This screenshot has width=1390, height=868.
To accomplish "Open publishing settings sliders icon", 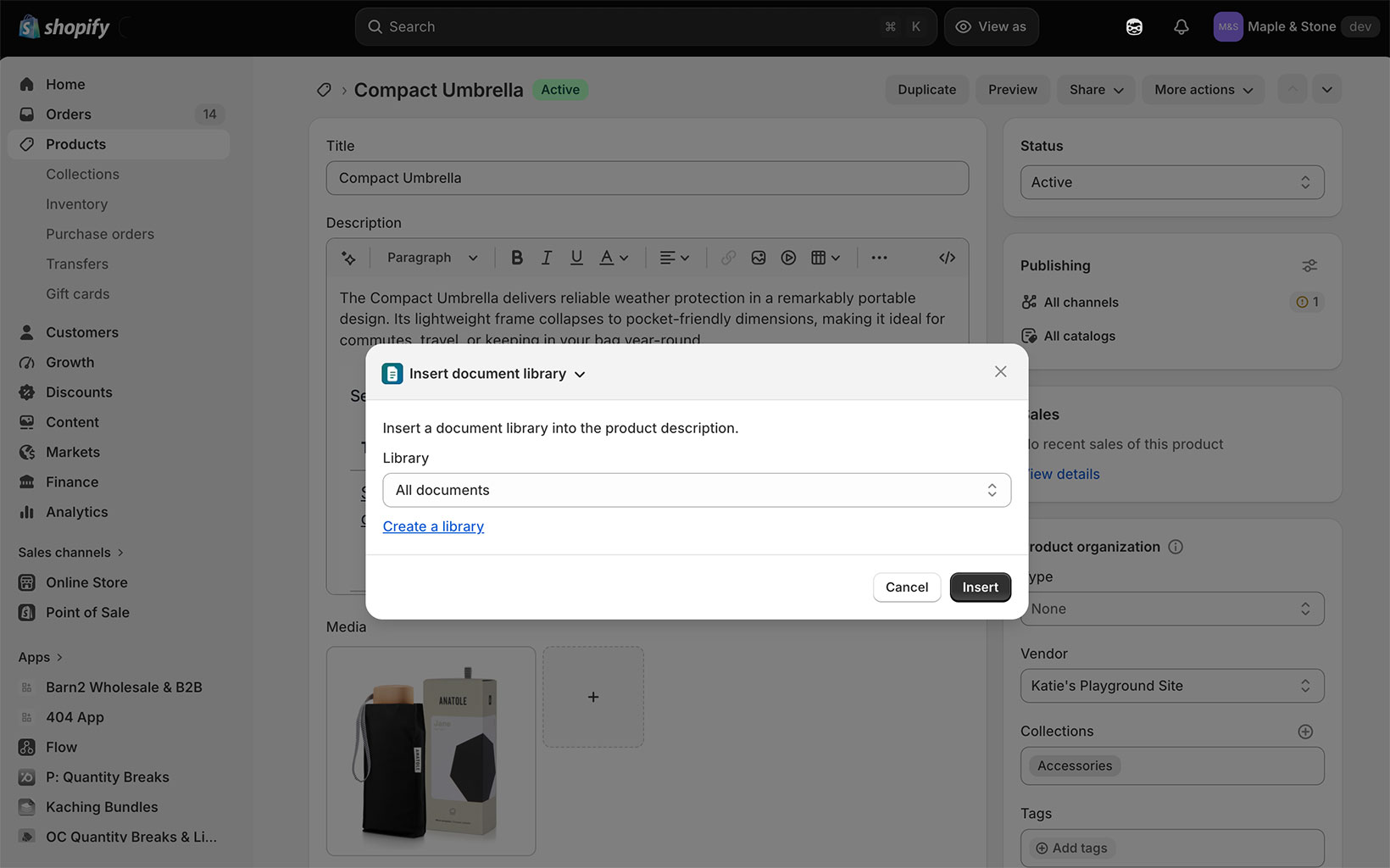I will coord(1309,266).
